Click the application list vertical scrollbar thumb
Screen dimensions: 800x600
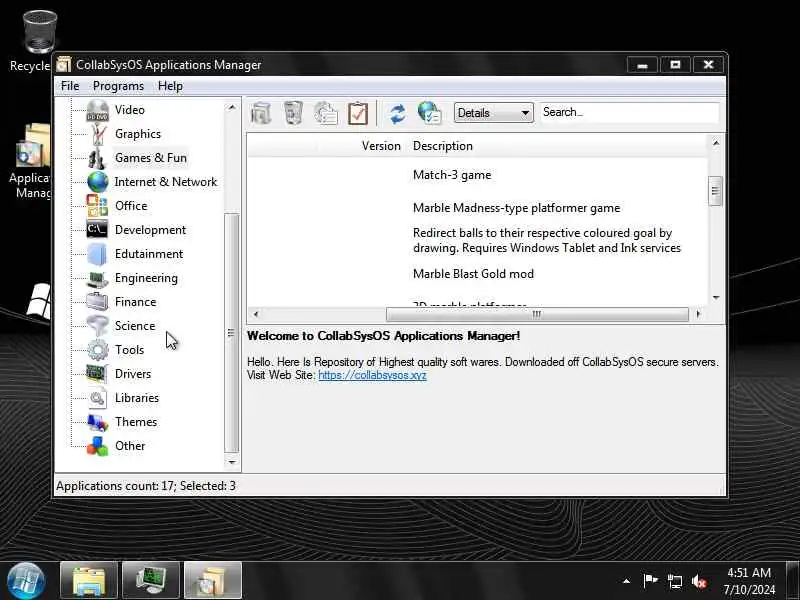click(x=715, y=191)
